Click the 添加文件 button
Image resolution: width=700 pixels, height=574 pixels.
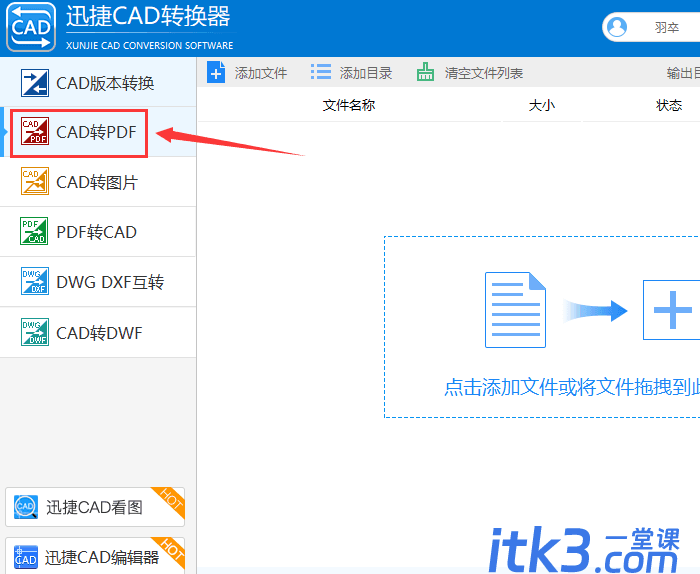point(247,72)
